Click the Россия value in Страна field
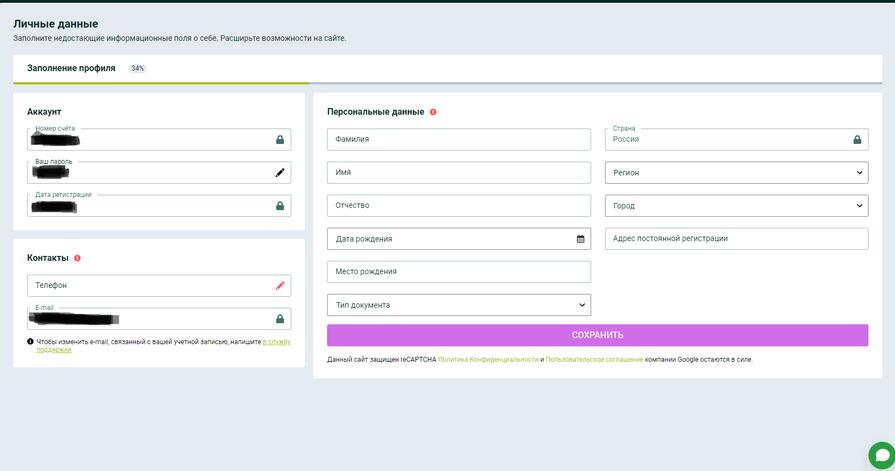This screenshot has width=895, height=471. 626,139
